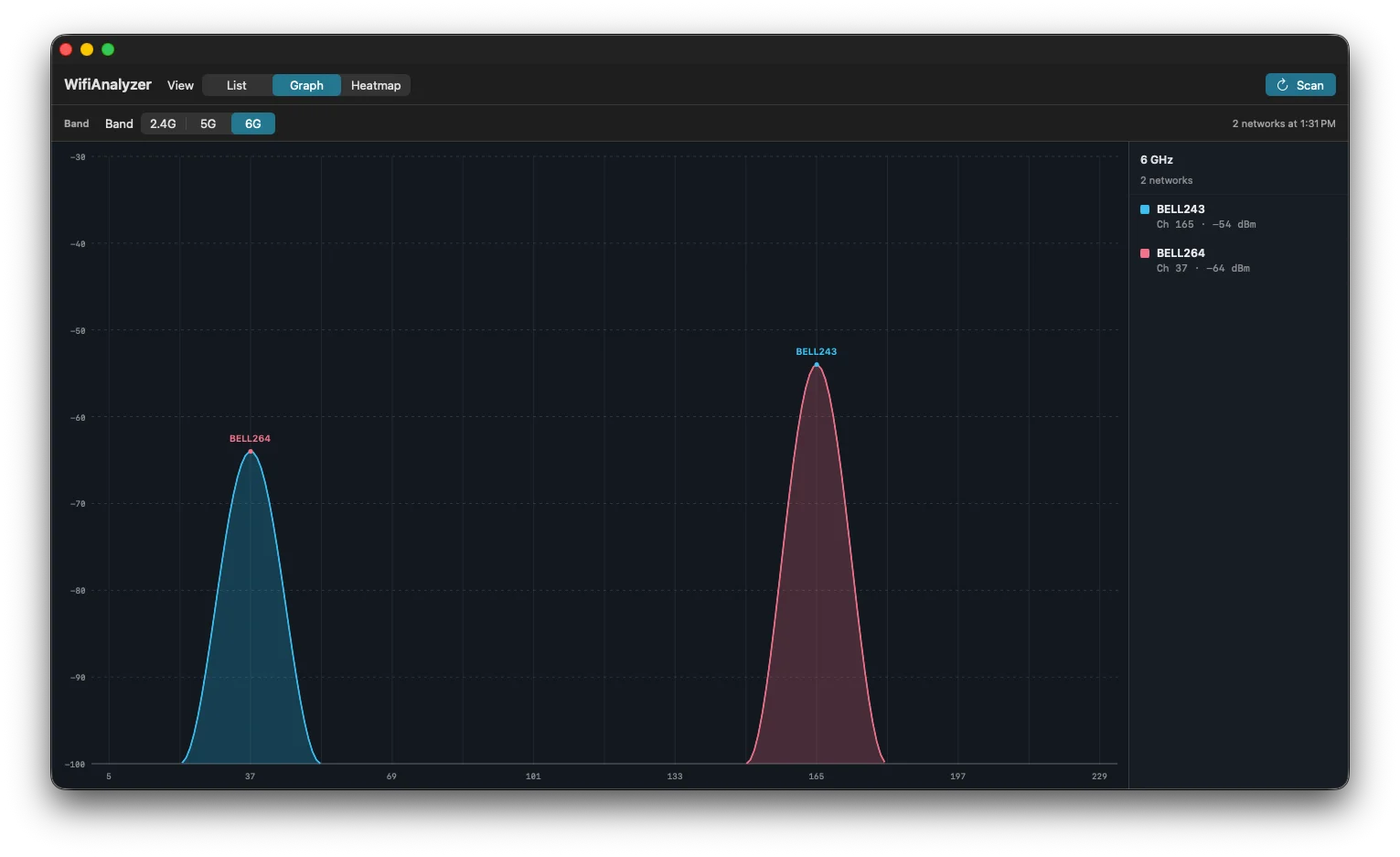This screenshot has width=1400, height=857.
Task: Click the blue BELL243 color swatch
Action: coord(1145,209)
